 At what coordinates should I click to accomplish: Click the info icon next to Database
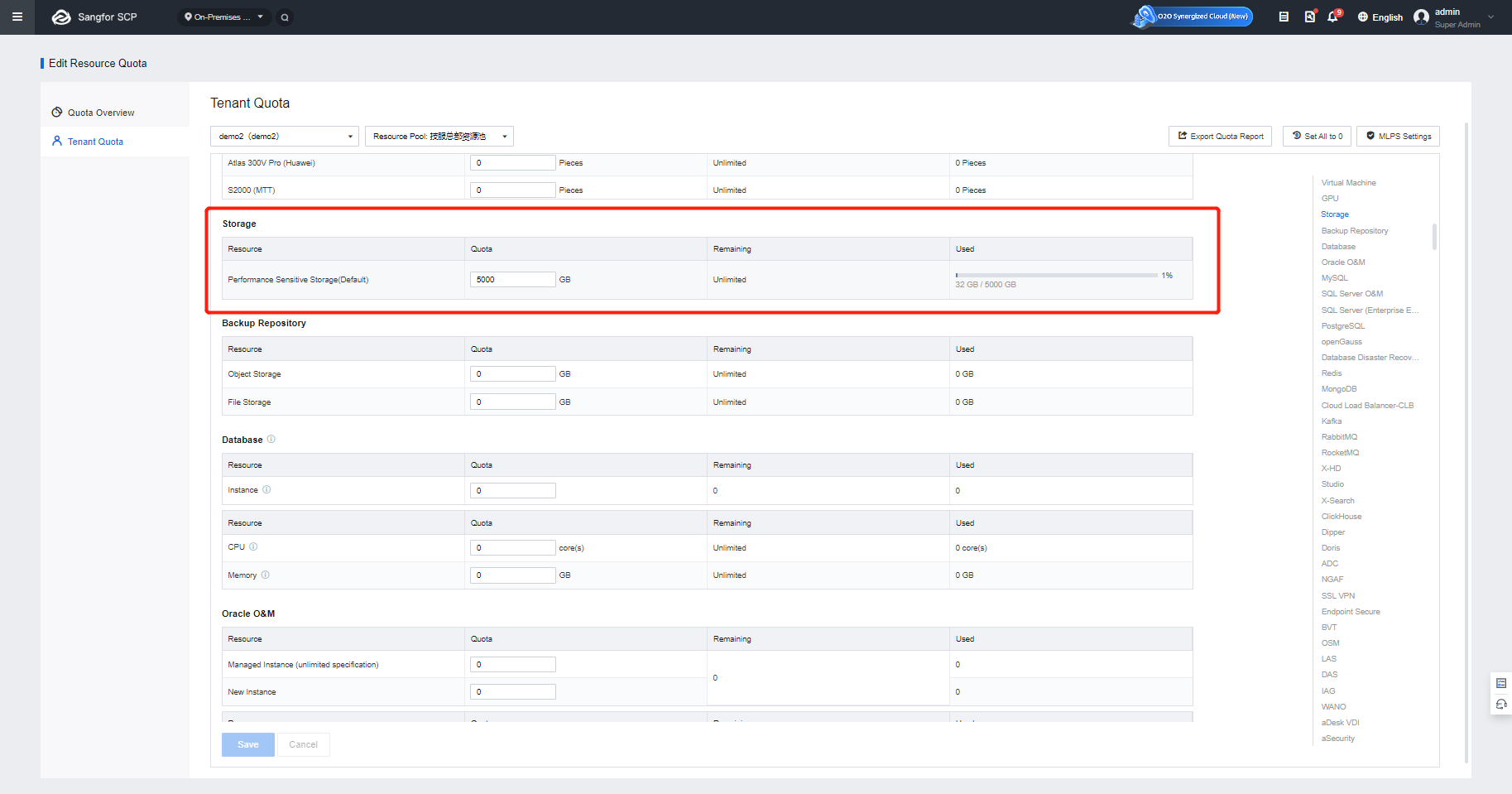pos(271,439)
